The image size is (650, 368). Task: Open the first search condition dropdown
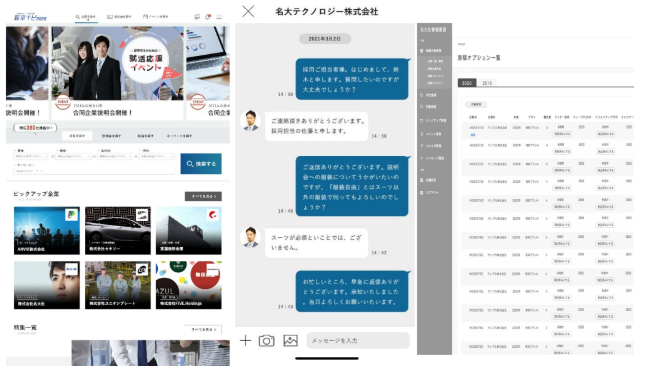point(32,157)
